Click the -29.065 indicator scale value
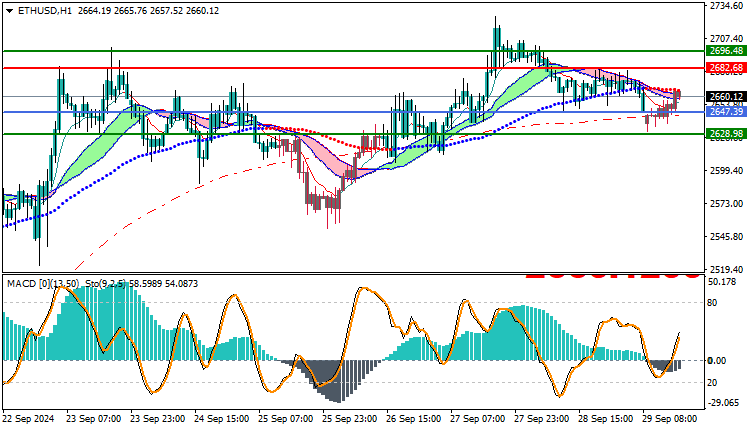The height and width of the screenshot is (430, 750). point(723,403)
